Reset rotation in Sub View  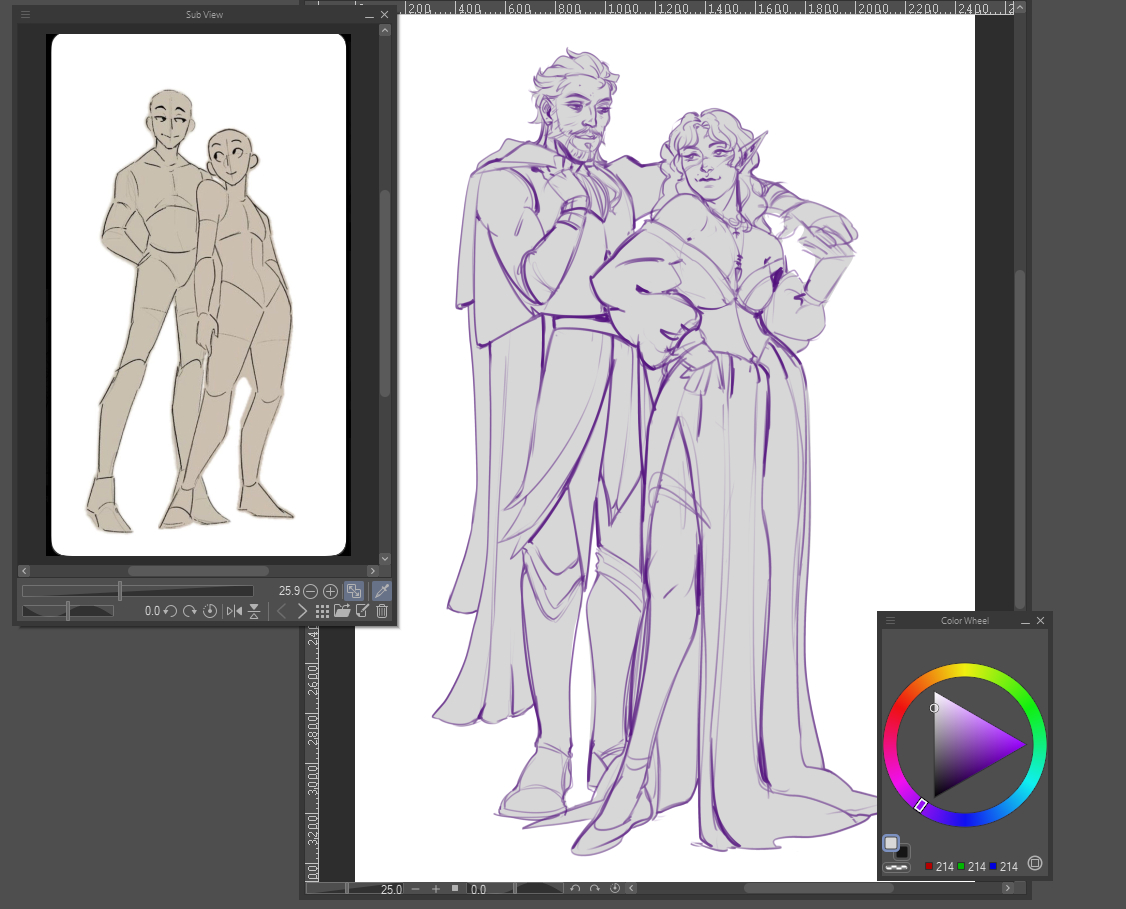pyautogui.click(x=209, y=611)
